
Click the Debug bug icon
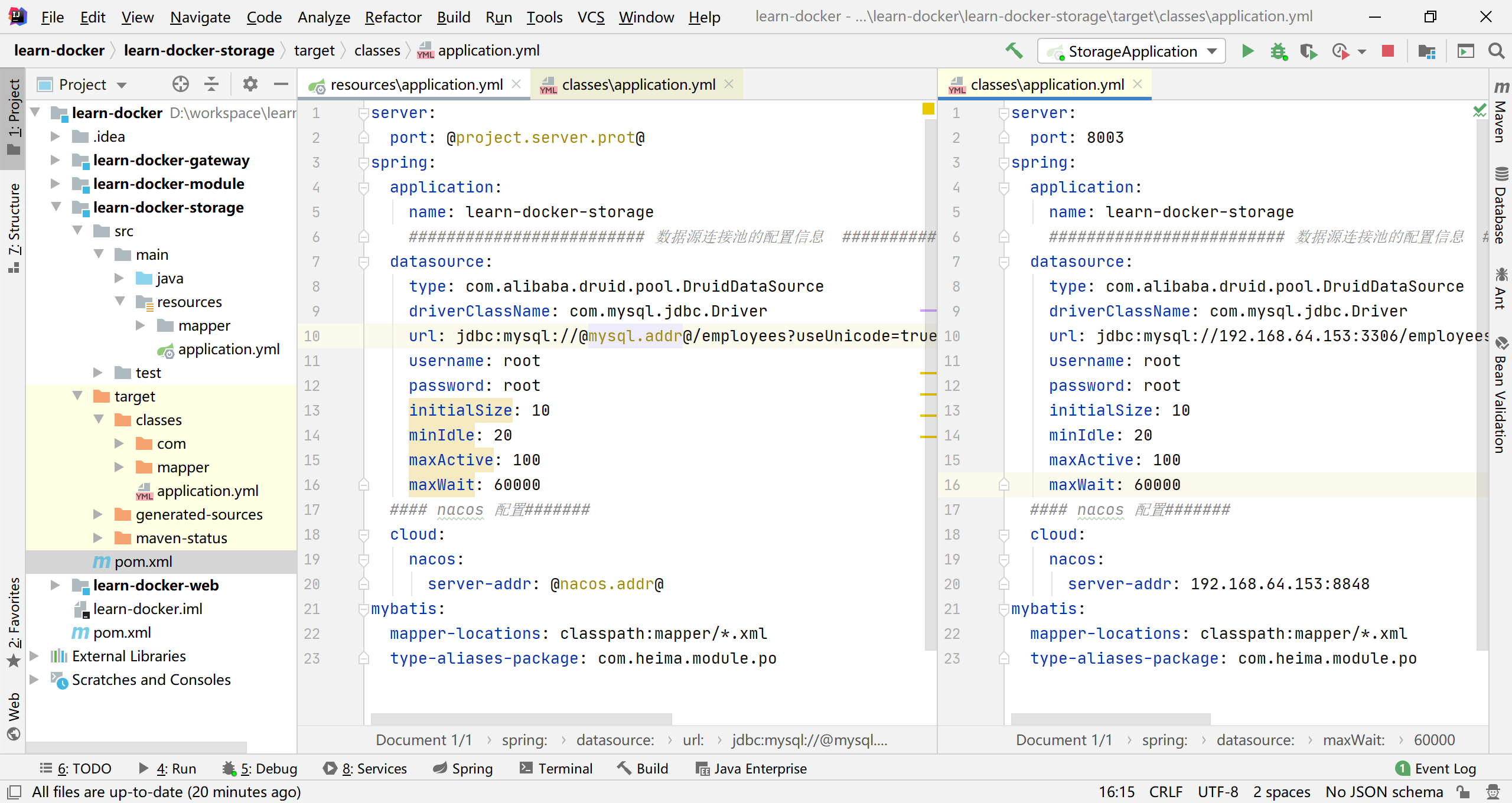[1278, 51]
